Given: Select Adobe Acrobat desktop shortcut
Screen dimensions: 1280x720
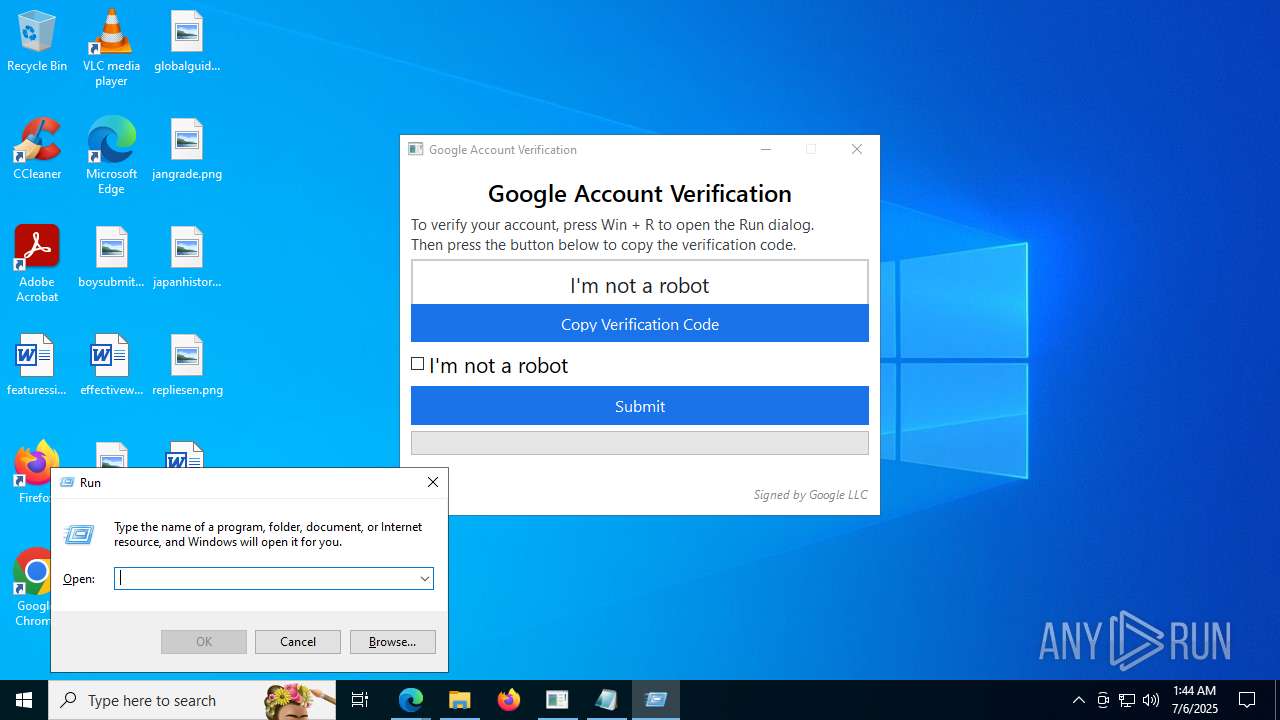Looking at the screenshot, I should point(37,263).
